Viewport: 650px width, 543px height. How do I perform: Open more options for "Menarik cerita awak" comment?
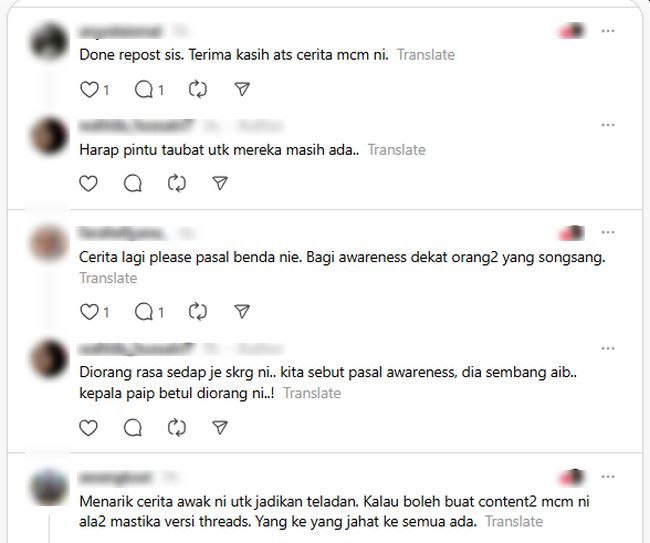[608, 477]
